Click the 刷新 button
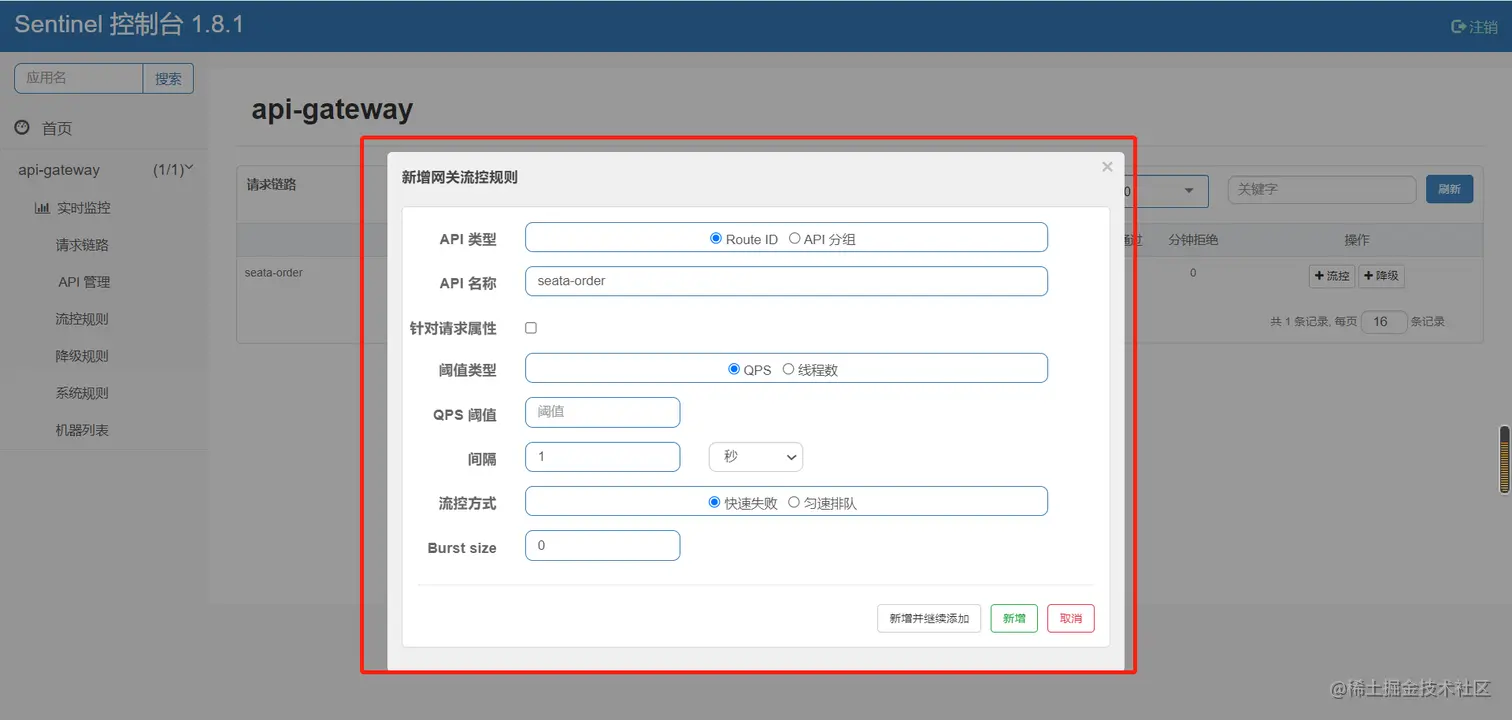The image size is (1512, 720). [1449, 189]
